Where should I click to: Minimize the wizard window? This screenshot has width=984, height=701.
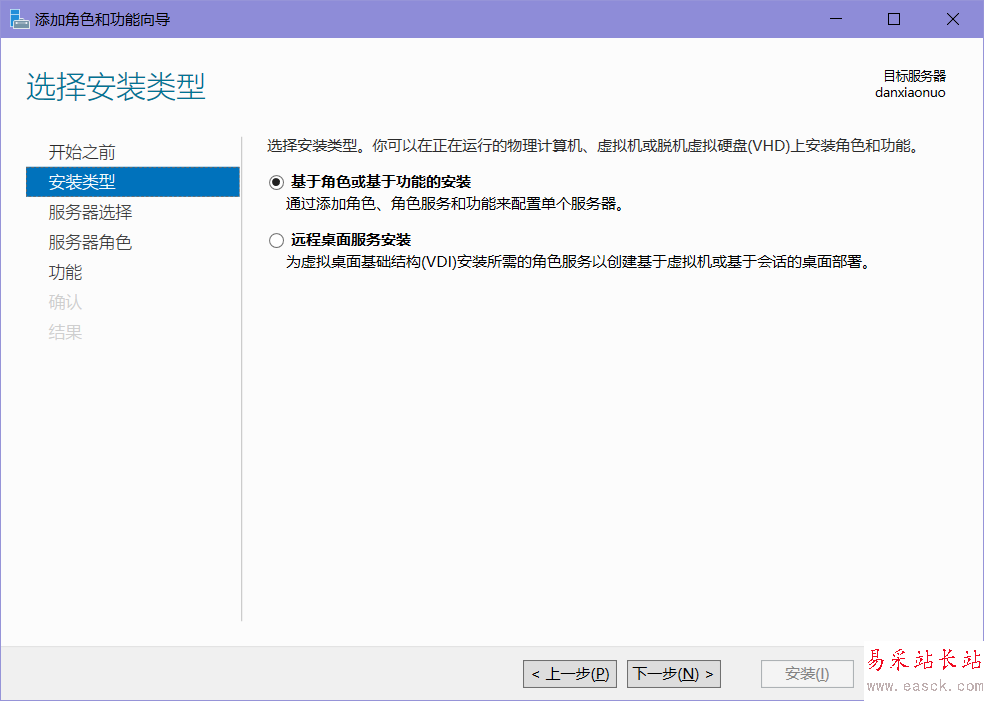click(836, 19)
